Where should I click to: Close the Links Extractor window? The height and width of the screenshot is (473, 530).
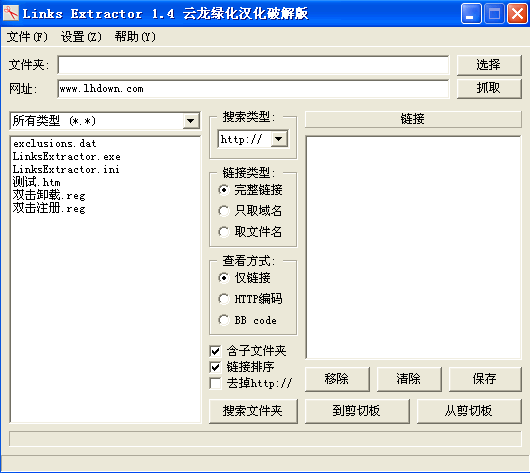click(517, 14)
